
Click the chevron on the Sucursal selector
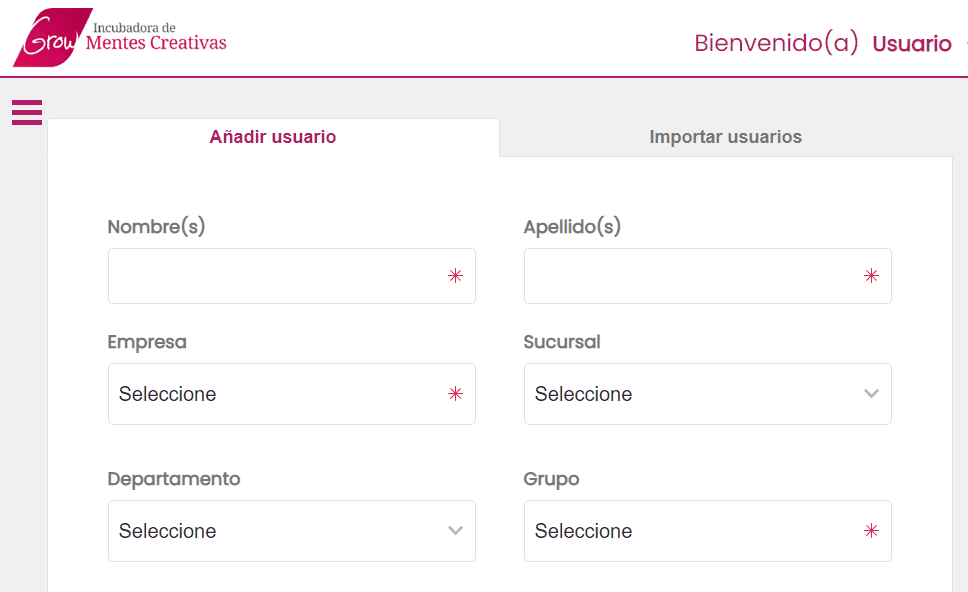[x=871, y=394]
